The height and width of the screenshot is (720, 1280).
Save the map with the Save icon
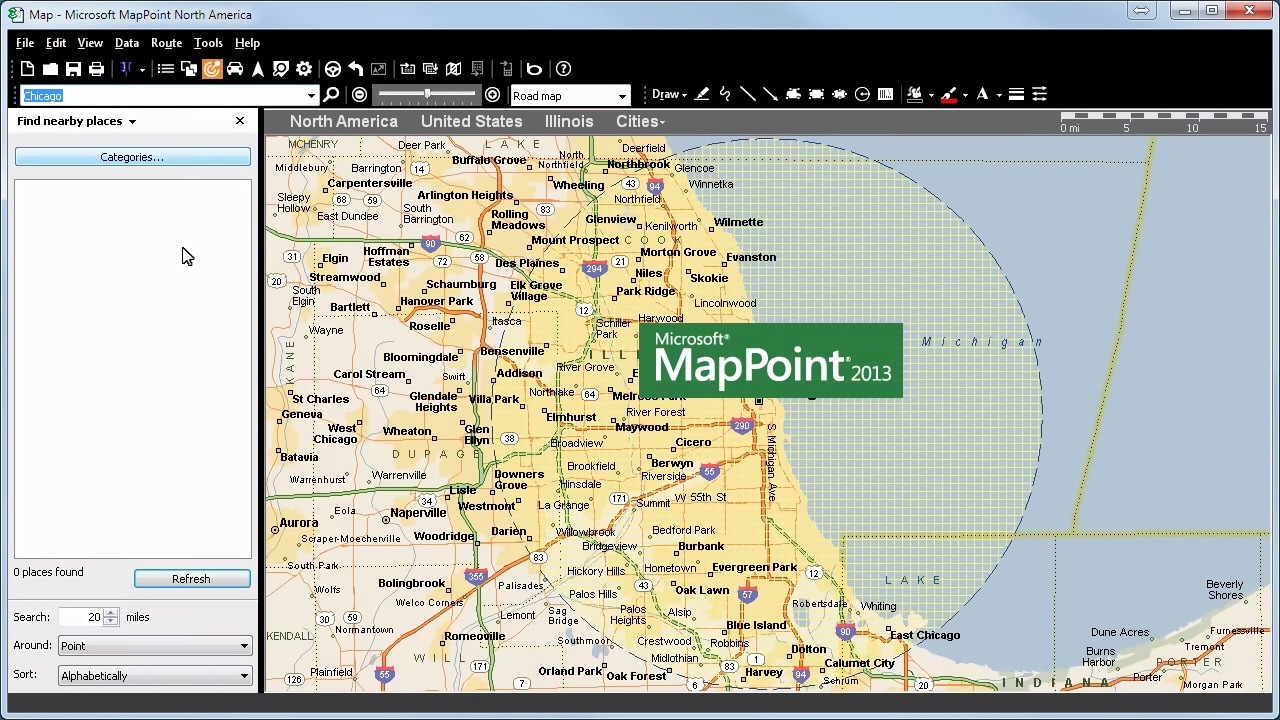click(x=73, y=68)
